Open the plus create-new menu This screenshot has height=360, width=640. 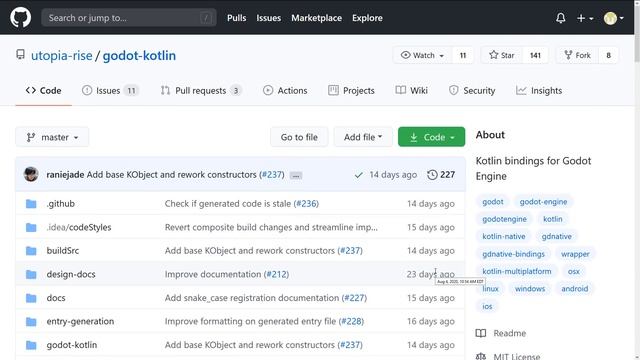point(584,18)
